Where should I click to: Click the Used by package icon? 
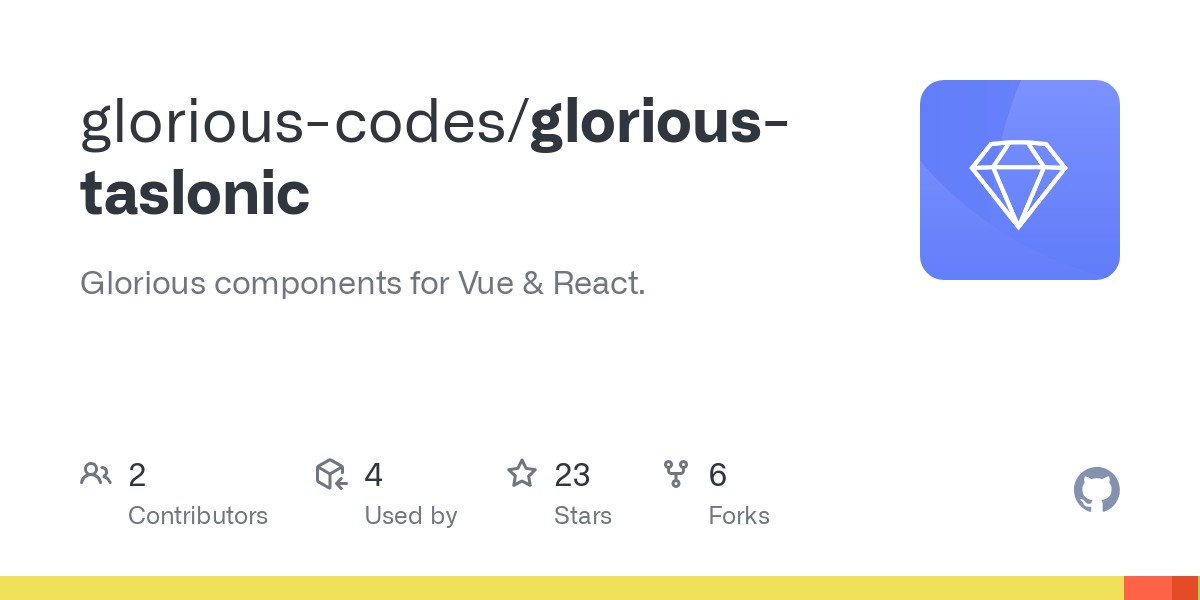pos(331,474)
